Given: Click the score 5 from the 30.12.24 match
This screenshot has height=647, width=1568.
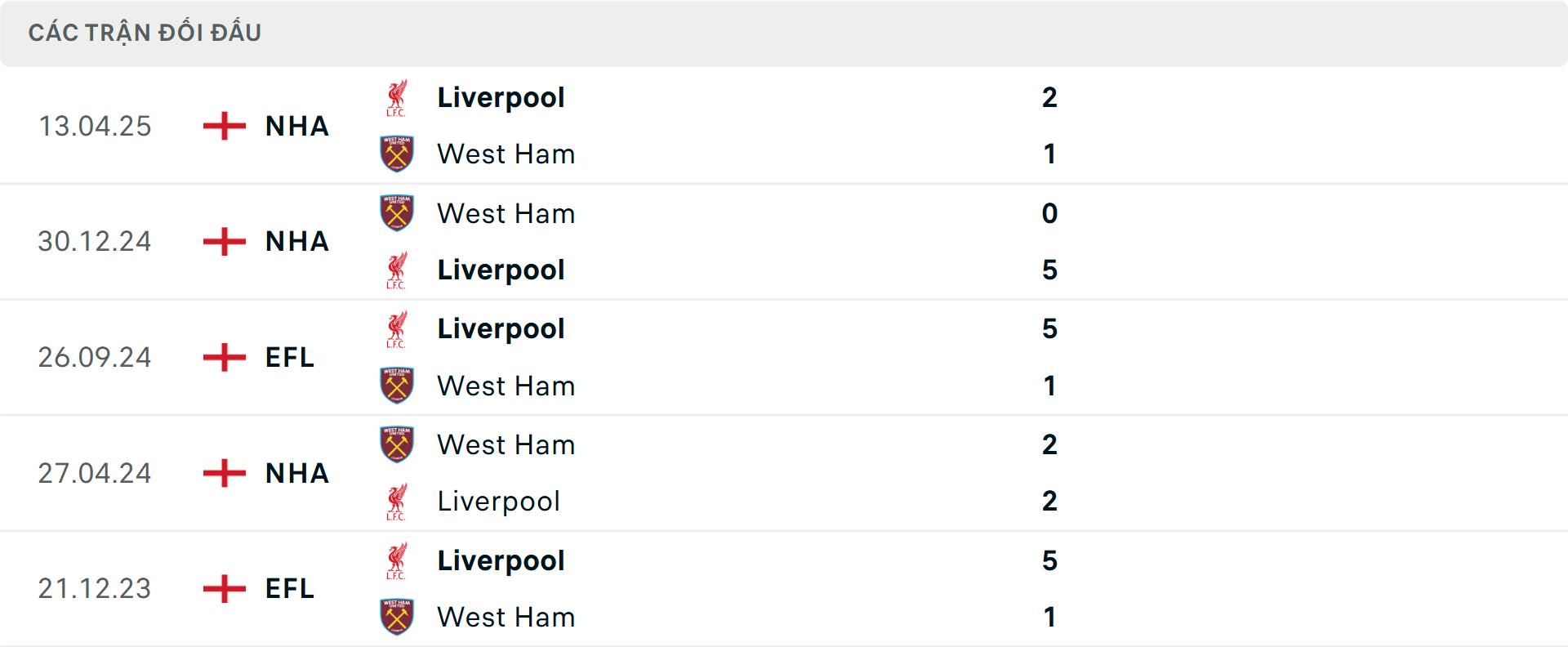Looking at the screenshot, I should pos(1052,270).
